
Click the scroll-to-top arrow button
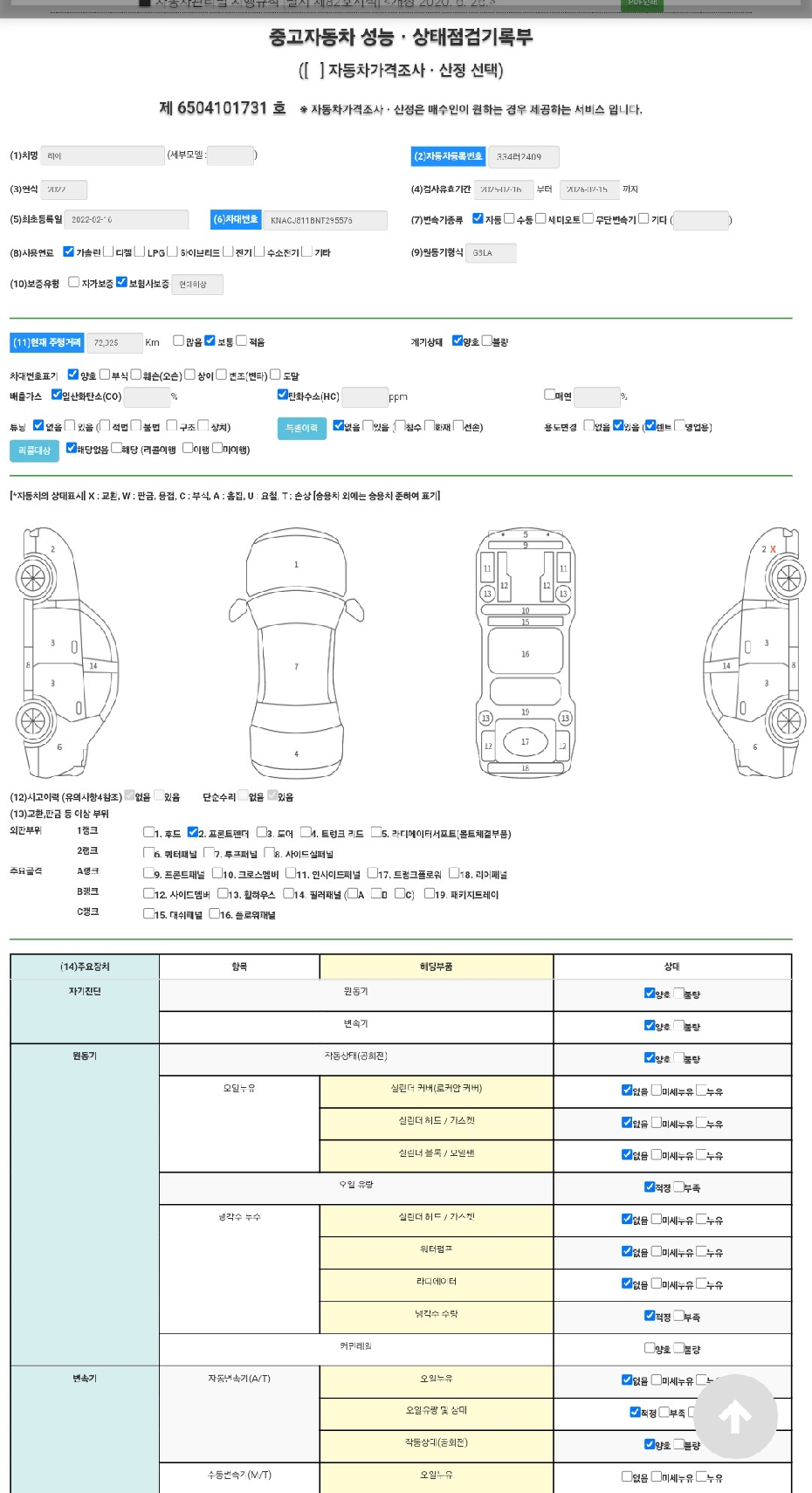[x=735, y=1416]
